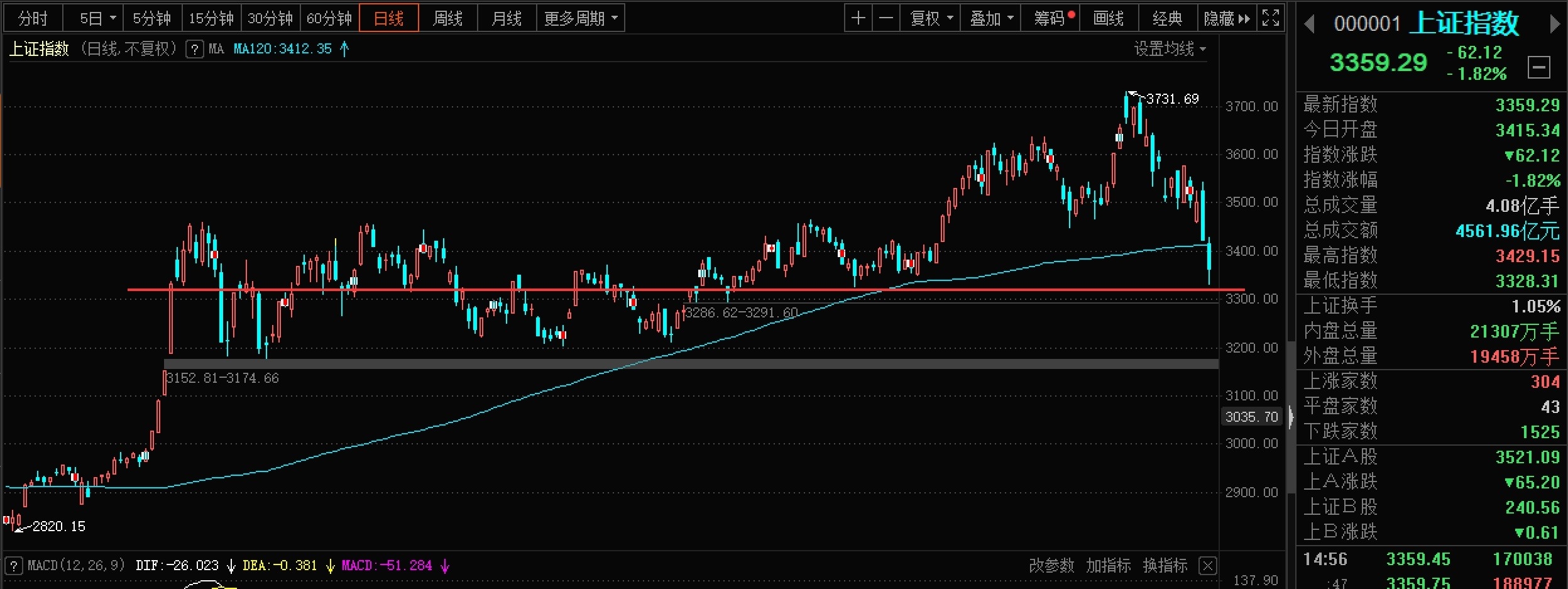1568x589 pixels.
Task: Click the 2820.15 low price marker
Action: point(58,526)
